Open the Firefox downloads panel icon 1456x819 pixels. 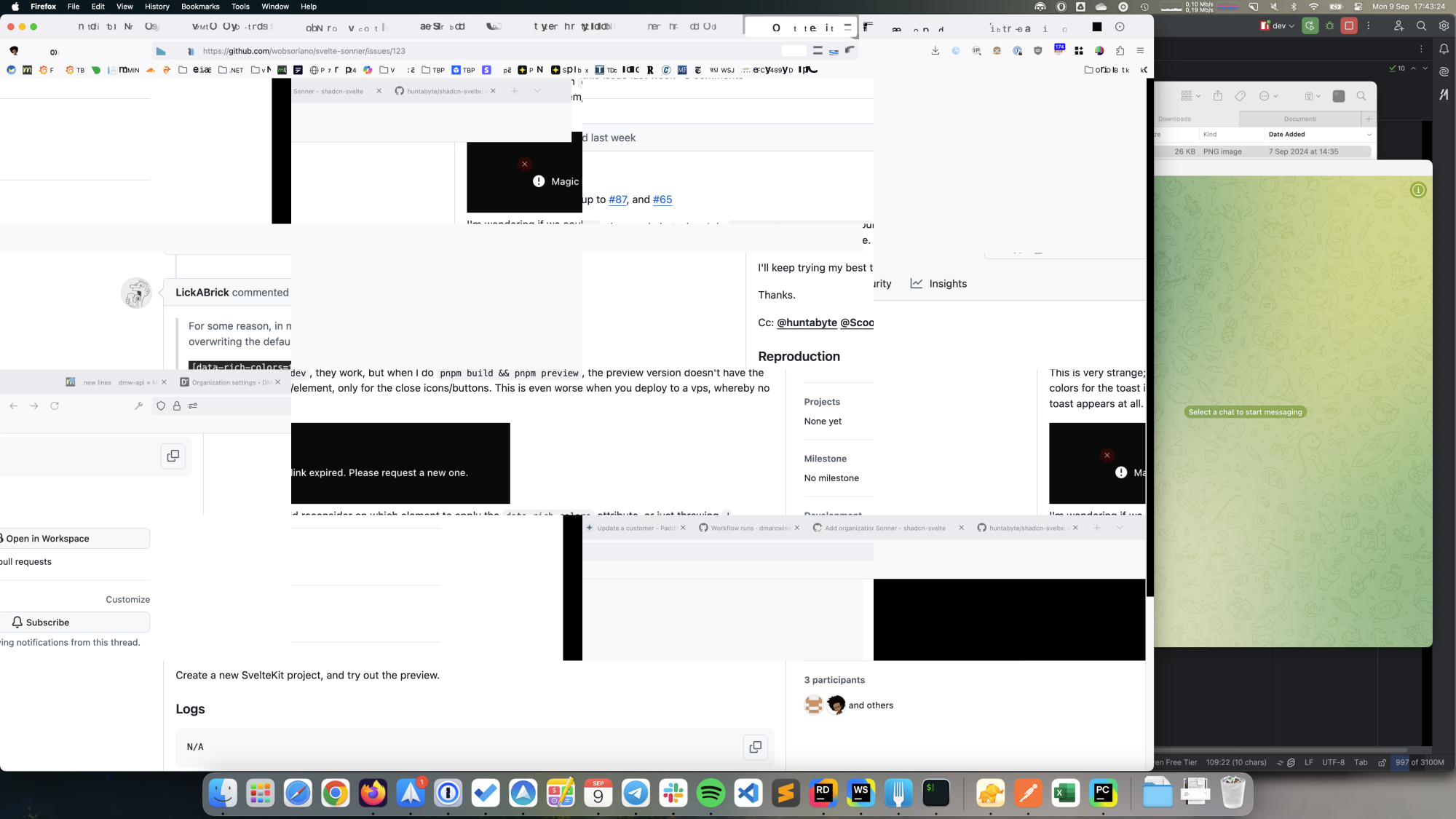935,51
